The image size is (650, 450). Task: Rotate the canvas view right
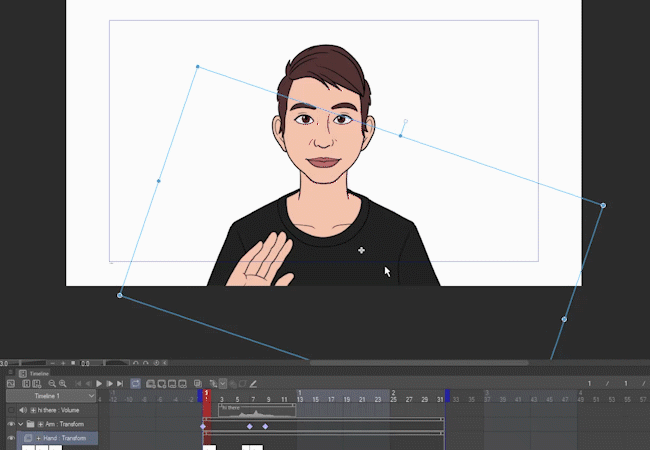[x=146, y=363]
